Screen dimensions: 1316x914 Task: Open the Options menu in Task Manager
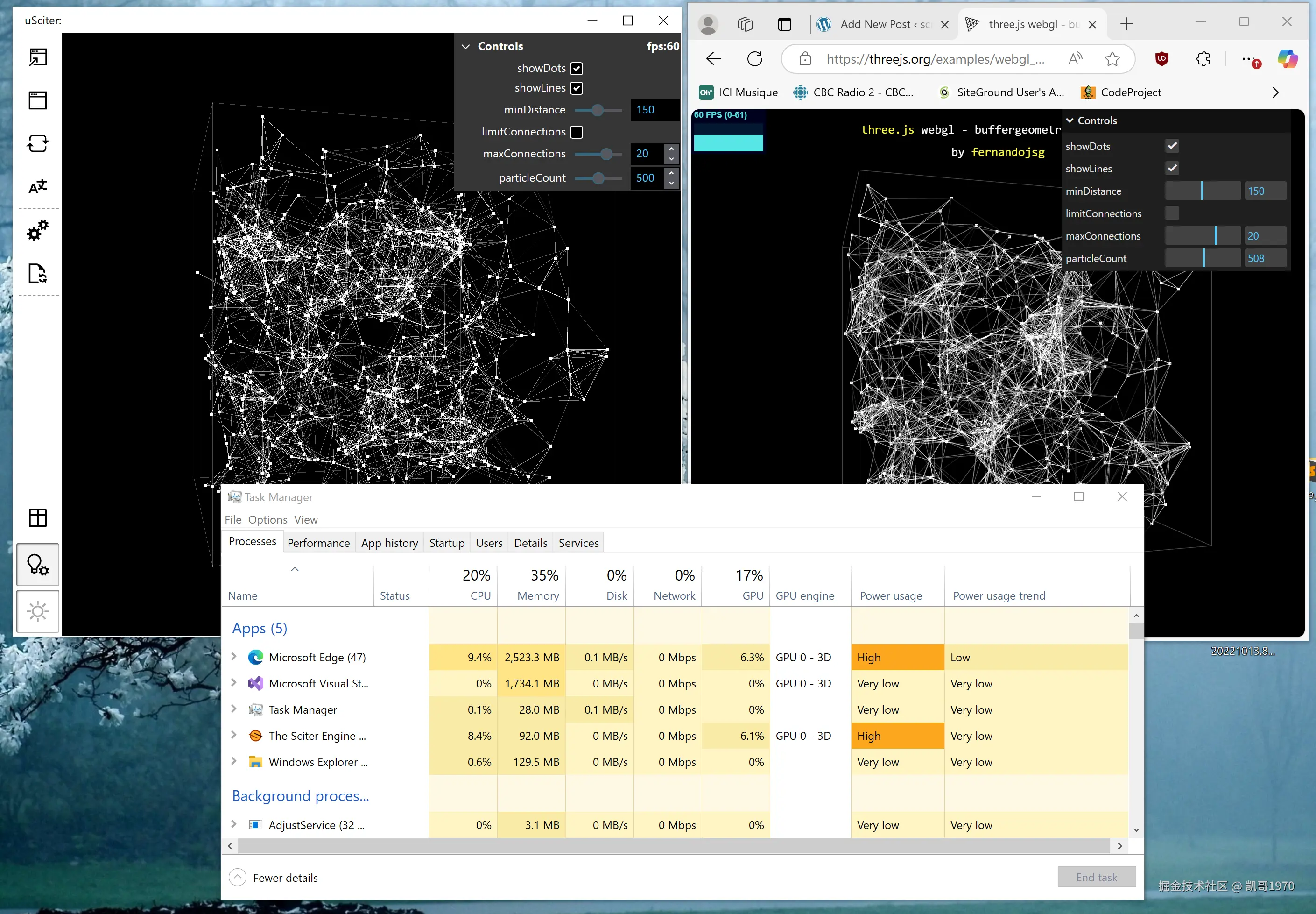tap(267, 519)
